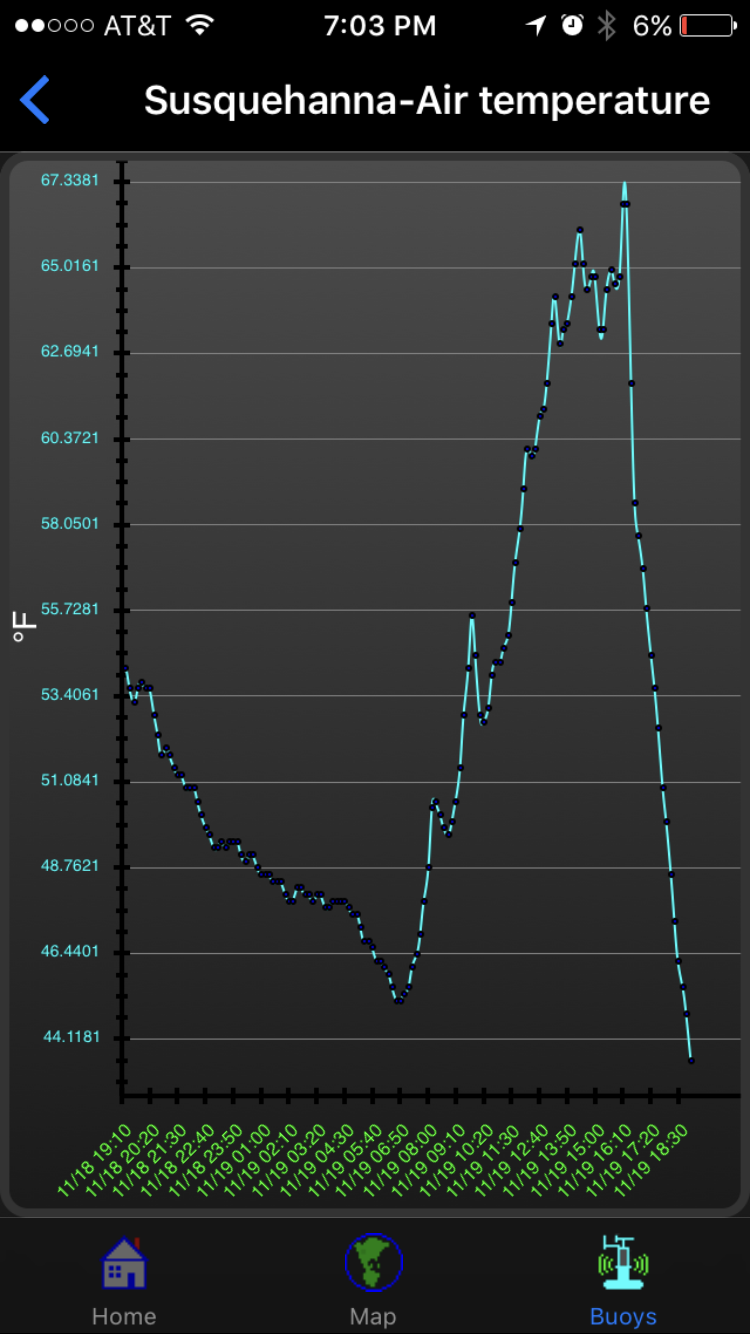Tap the Bluetooth status icon
750x1334 pixels.
click(x=606, y=26)
